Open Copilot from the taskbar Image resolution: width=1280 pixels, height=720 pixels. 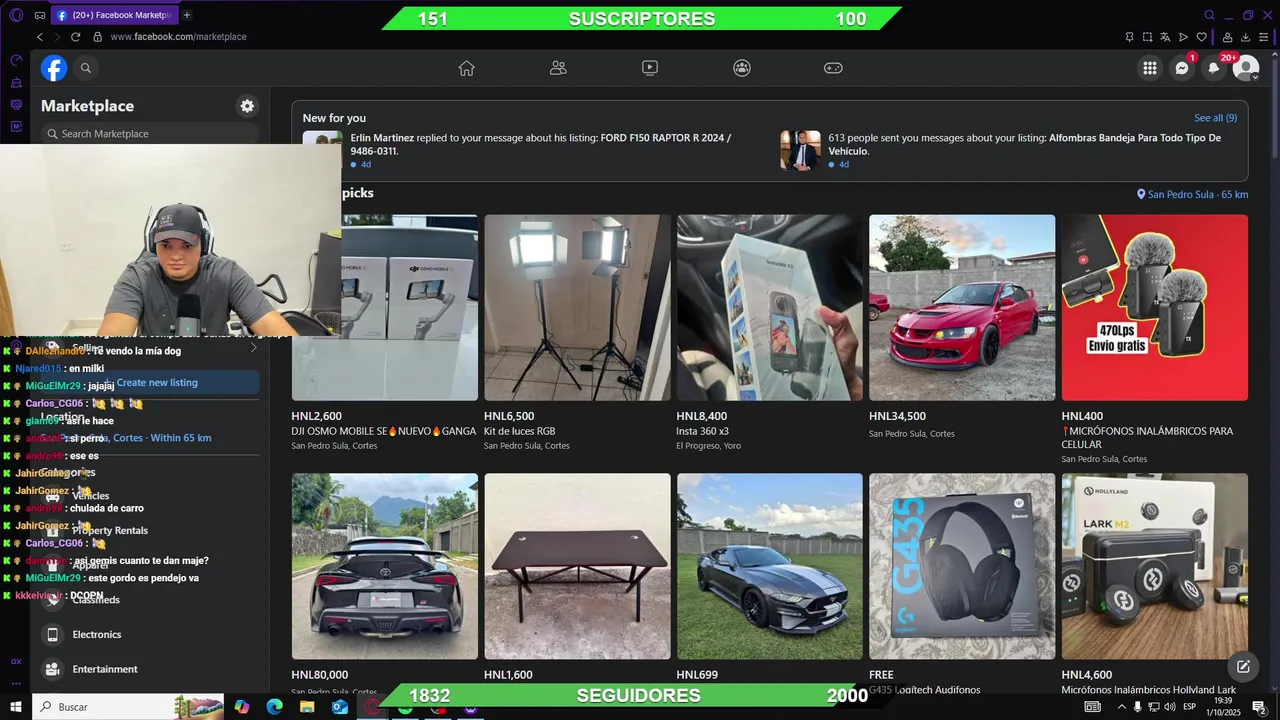pos(242,707)
